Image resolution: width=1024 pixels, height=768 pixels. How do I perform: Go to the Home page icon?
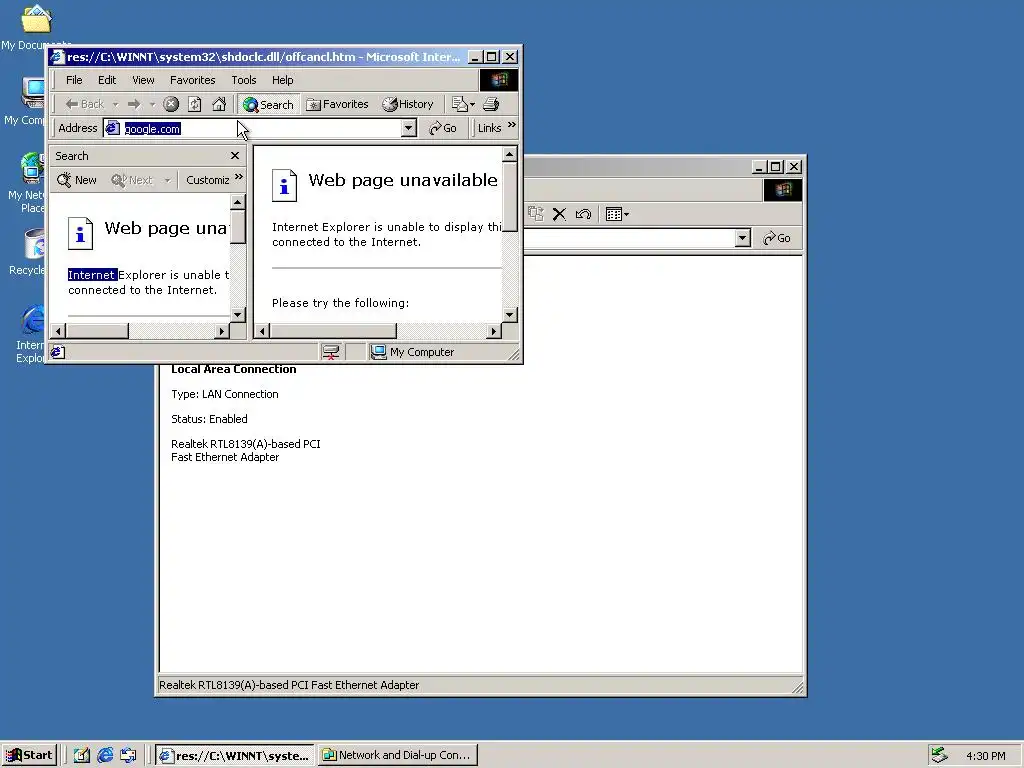pos(219,104)
